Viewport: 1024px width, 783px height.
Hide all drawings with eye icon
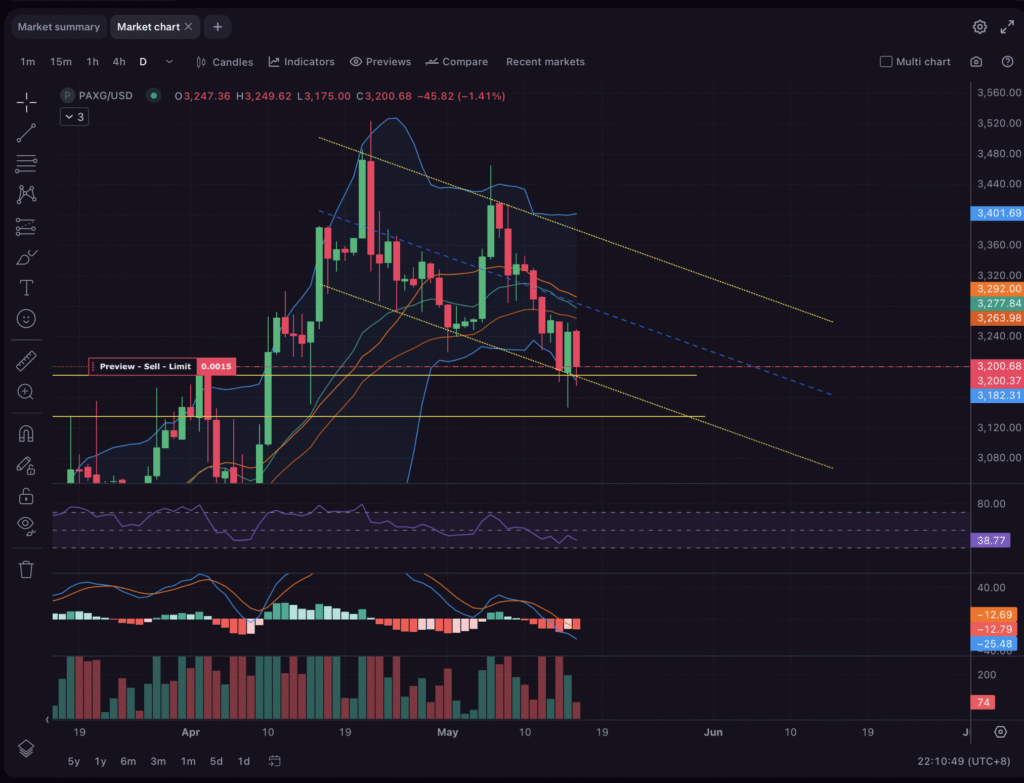[x=26, y=525]
